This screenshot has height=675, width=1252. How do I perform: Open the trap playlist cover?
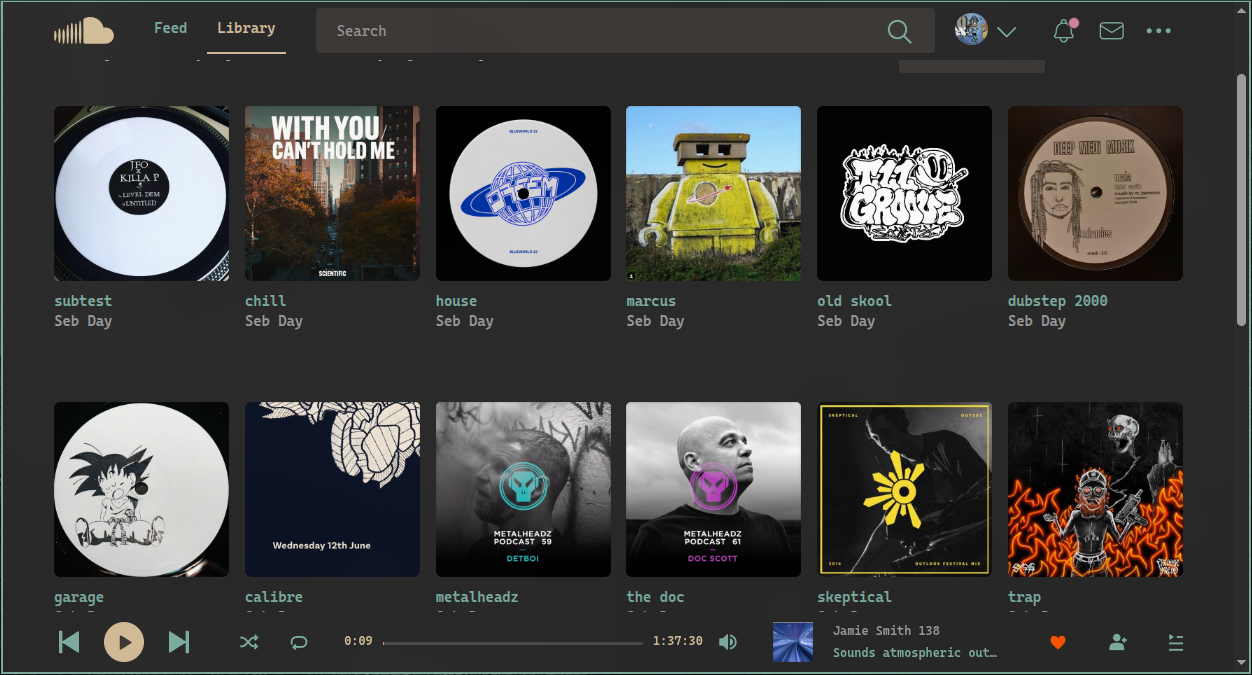point(1095,490)
